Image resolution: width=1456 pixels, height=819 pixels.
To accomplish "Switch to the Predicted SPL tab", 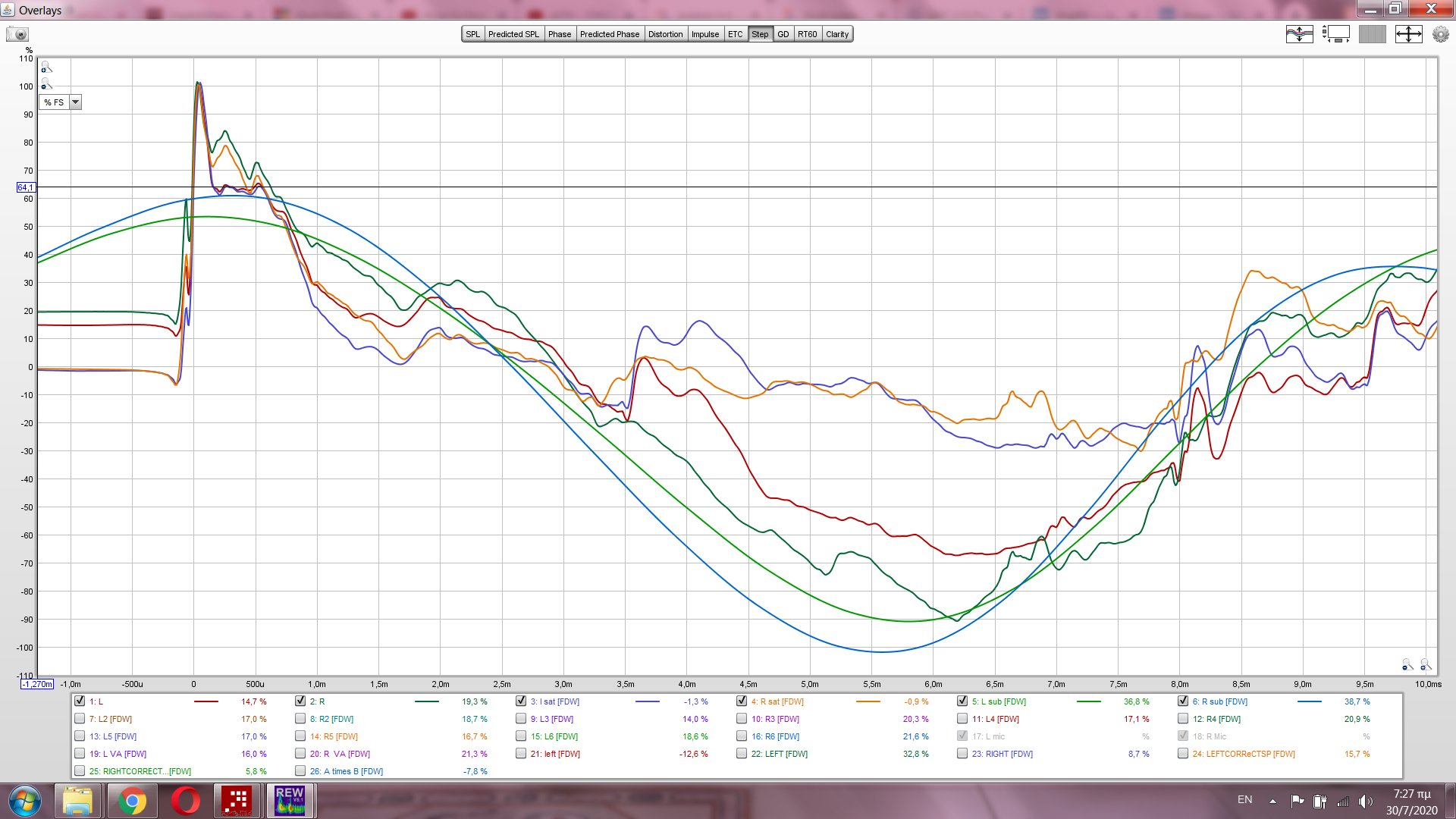I will tap(513, 34).
